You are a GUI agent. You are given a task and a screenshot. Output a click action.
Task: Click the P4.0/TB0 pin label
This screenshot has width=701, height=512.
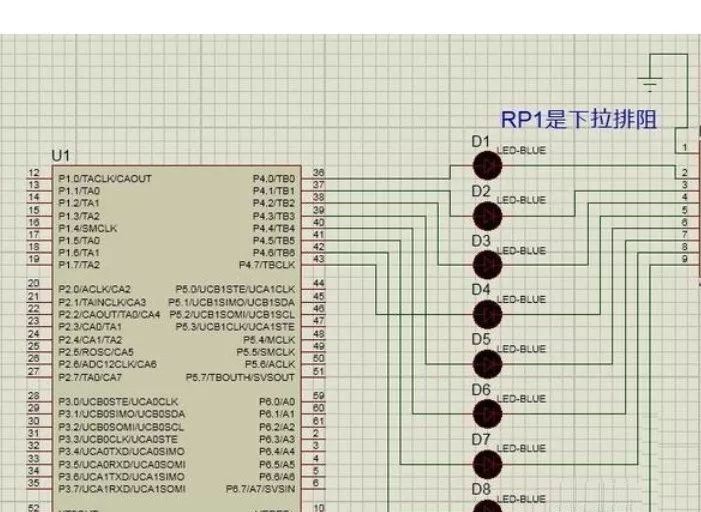(x=274, y=179)
